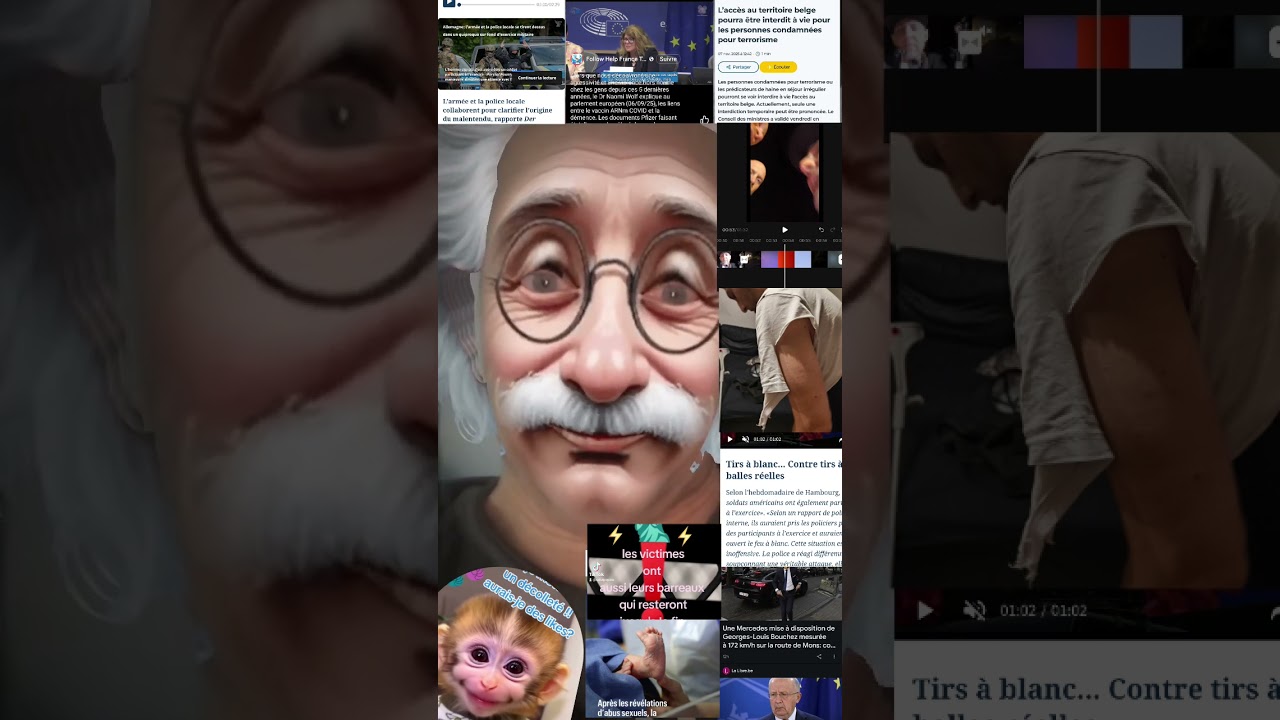Click the 'Suivre' follow button
1280x720 pixels.
point(668,59)
